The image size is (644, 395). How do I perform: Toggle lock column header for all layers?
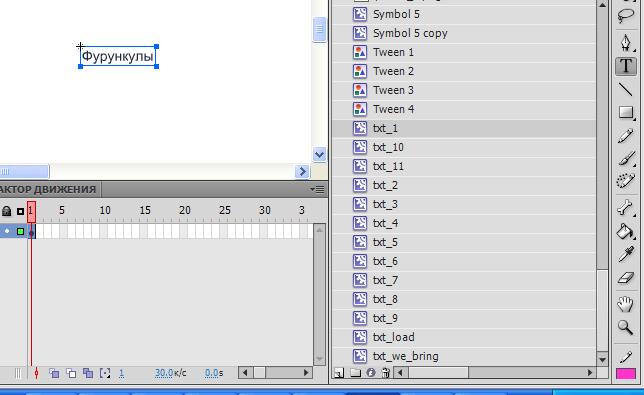pyautogui.click(x=6, y=211)
